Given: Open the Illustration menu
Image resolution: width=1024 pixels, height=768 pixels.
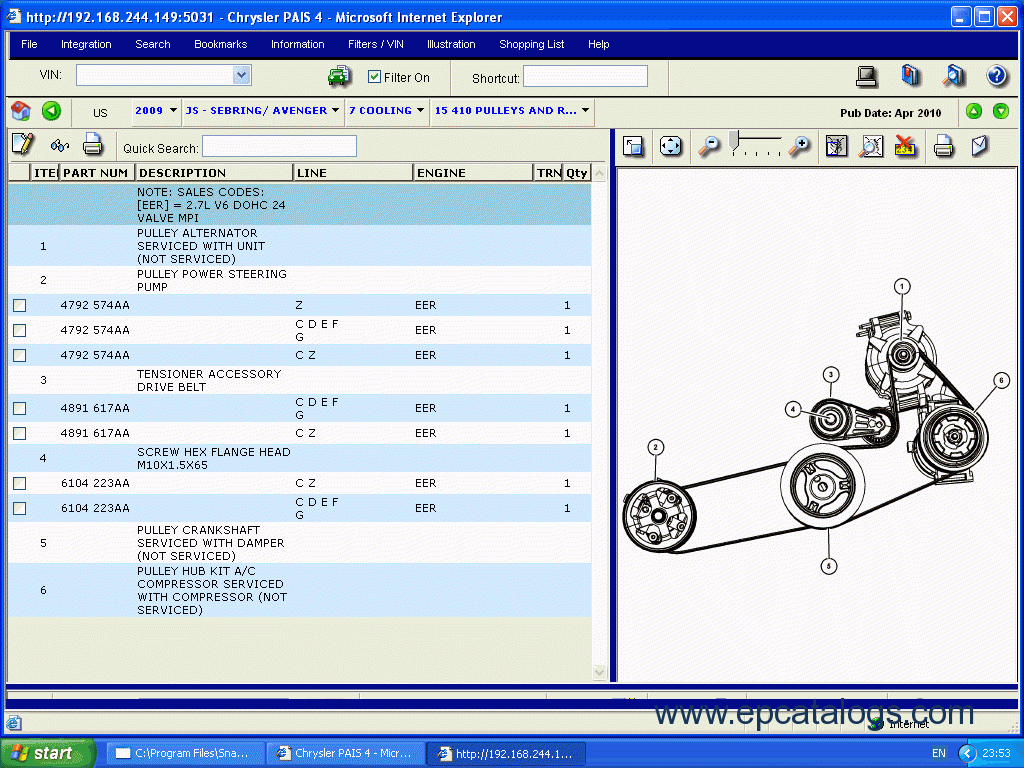Looking at the screenshot, I should coord(451,44).
